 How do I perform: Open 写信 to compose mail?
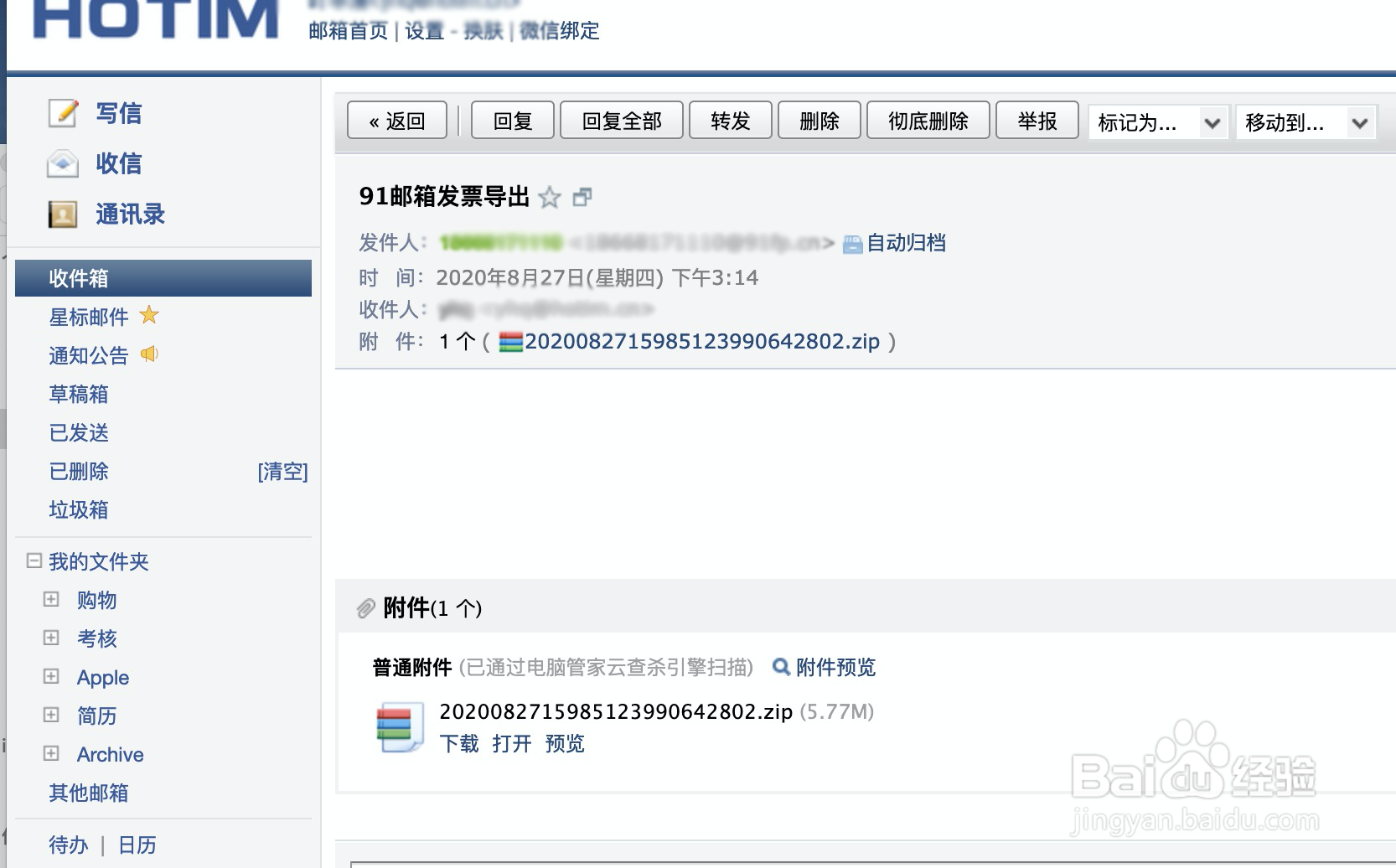click(118, 113)
